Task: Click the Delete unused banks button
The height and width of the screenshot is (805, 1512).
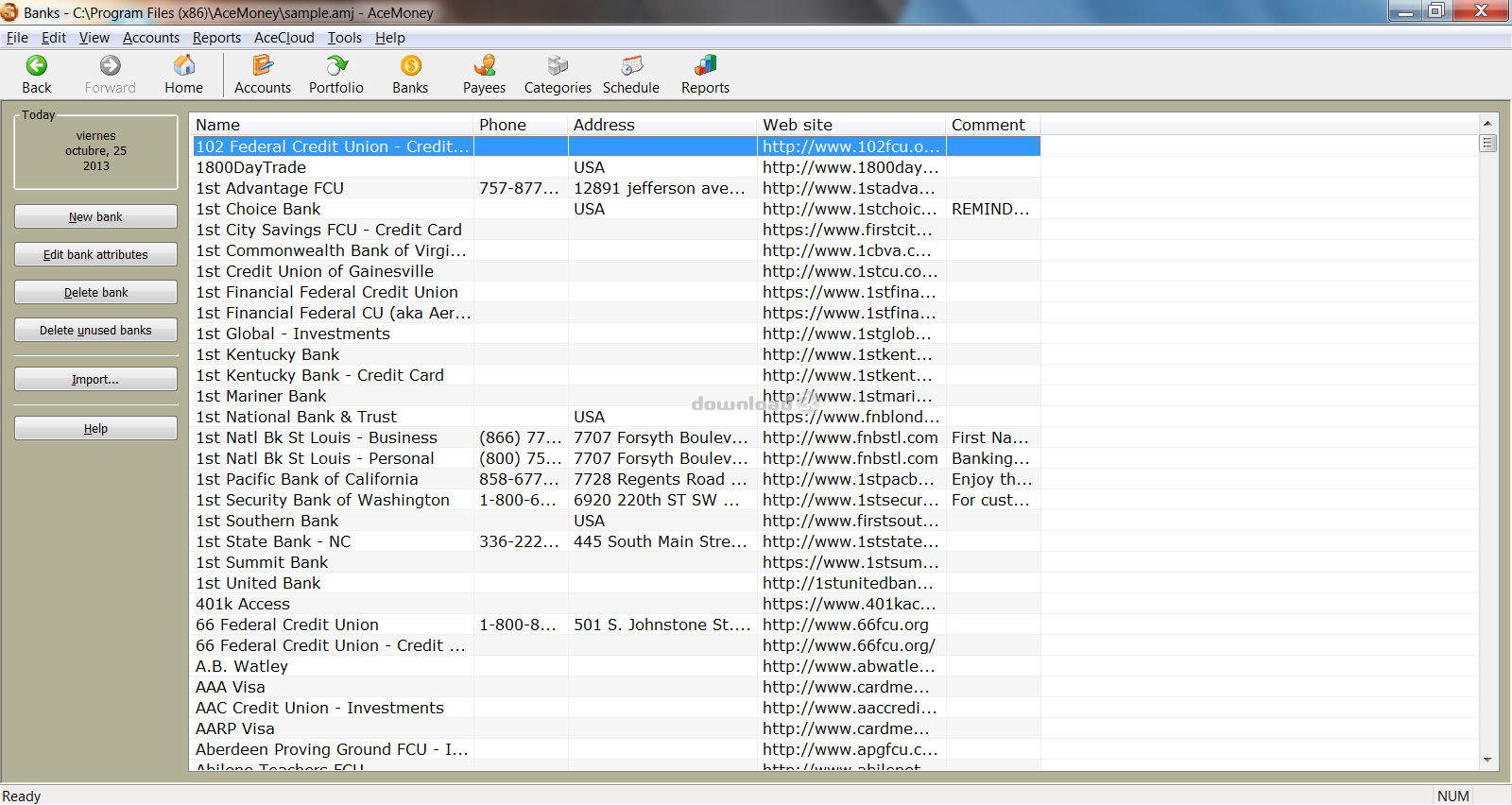Action: tap(95, 331)
